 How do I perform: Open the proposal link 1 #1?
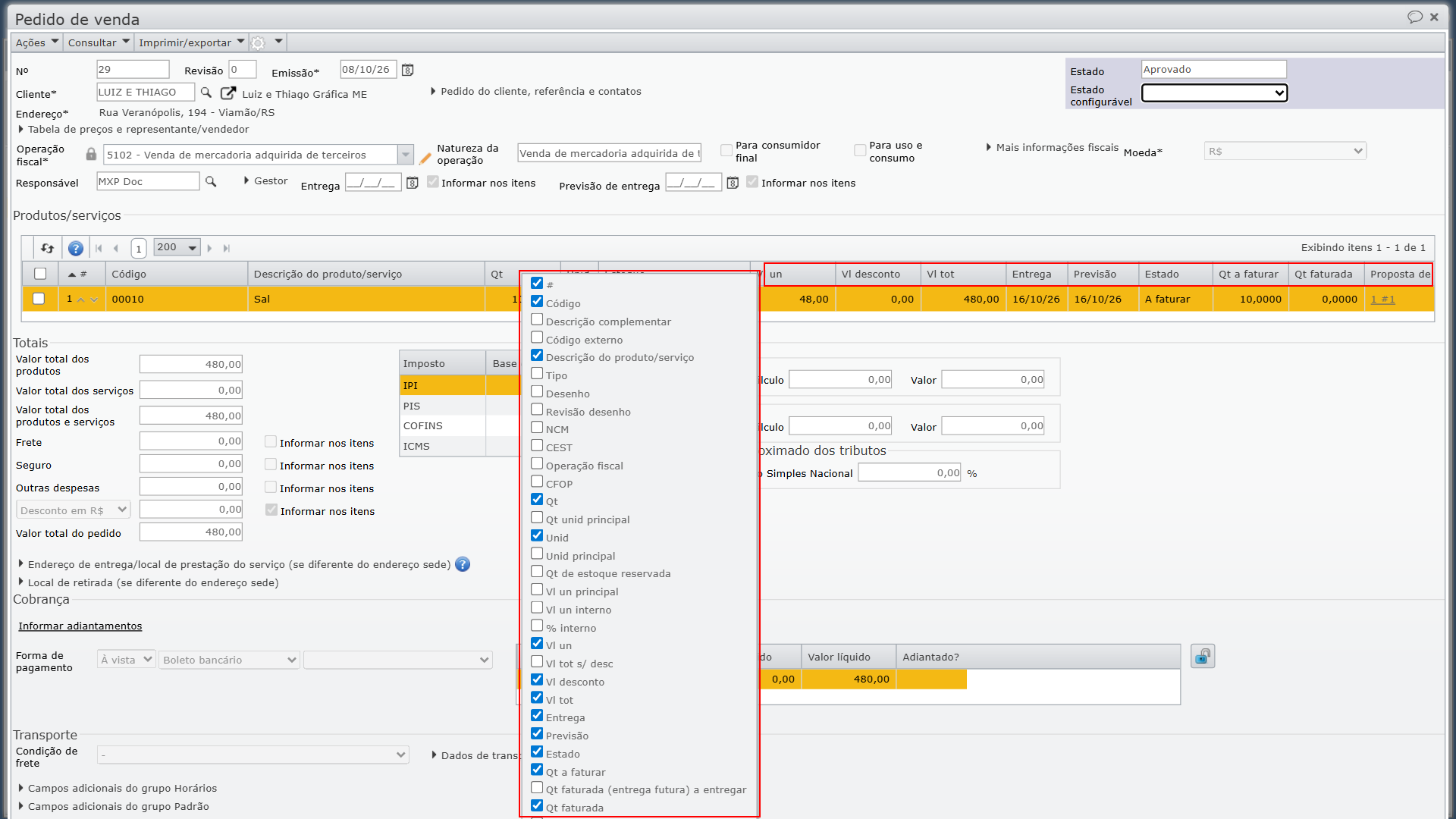click(x=1382, y=300)
